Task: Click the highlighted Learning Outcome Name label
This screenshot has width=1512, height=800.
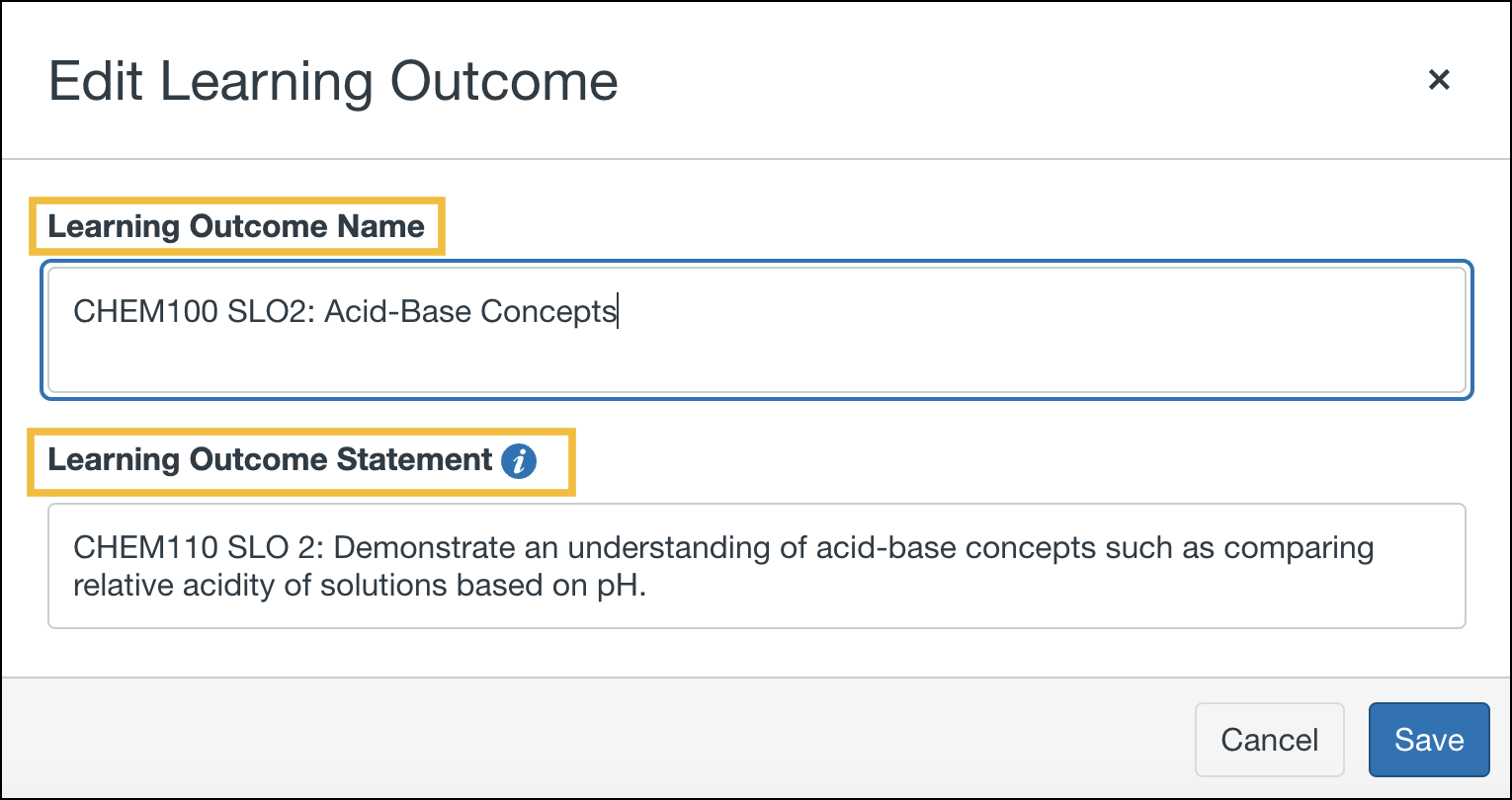Action: [237, 226]
